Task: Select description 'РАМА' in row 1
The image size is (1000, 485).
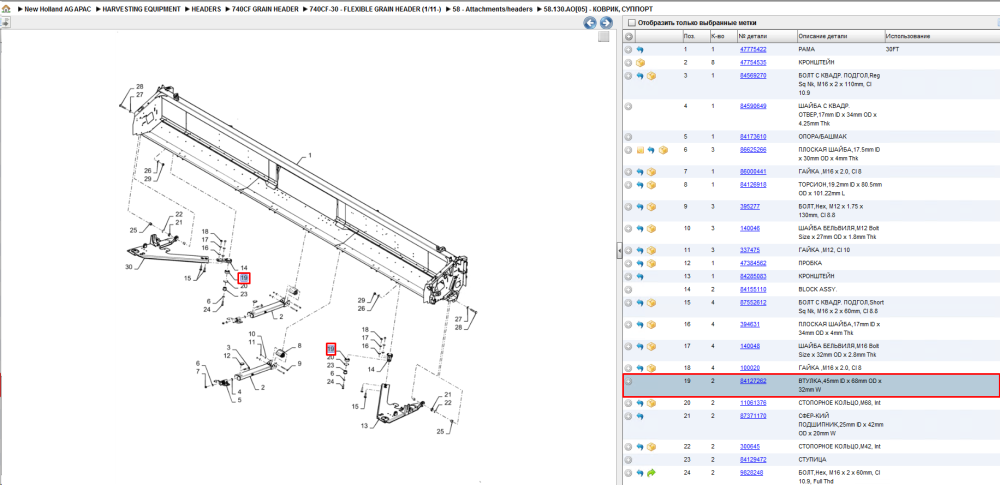Action: [807, 49]
